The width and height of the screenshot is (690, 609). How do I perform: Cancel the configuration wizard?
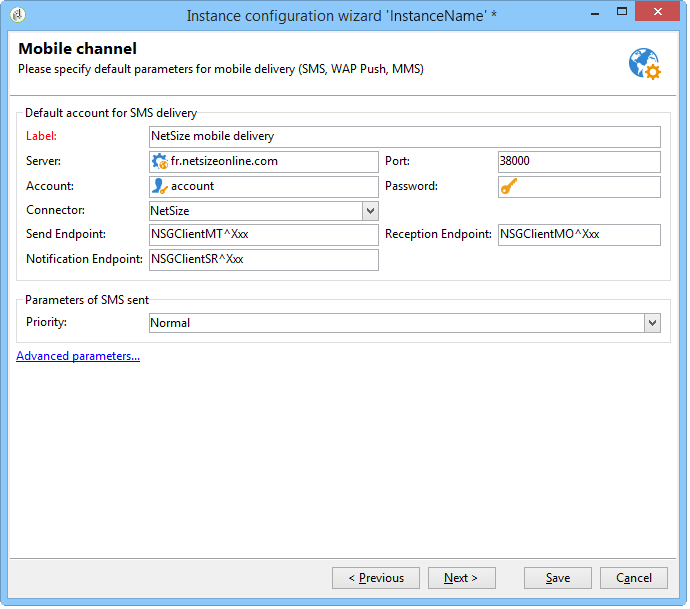click(x=634, y=578)
